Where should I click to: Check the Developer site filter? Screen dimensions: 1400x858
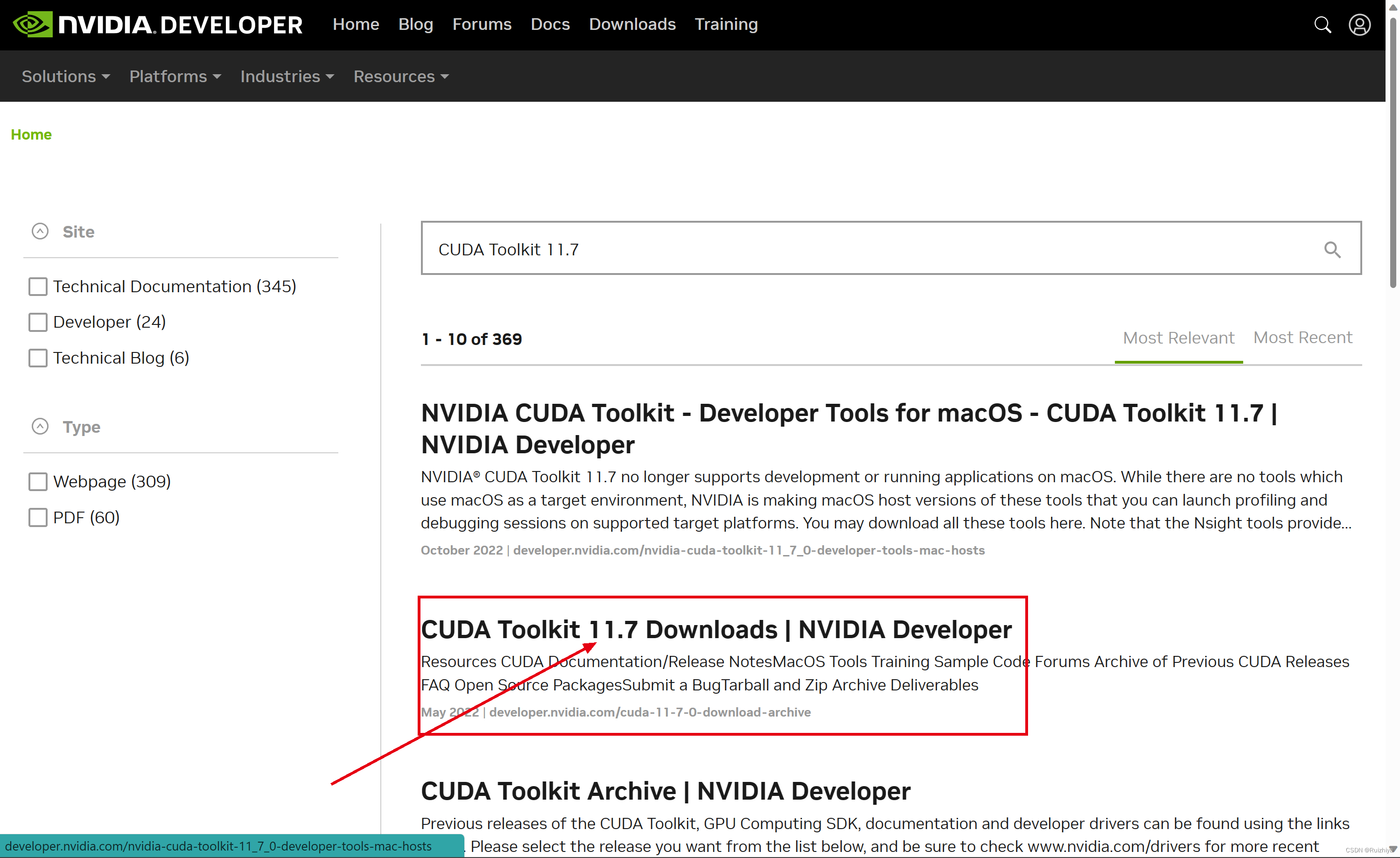click(38, 322)
